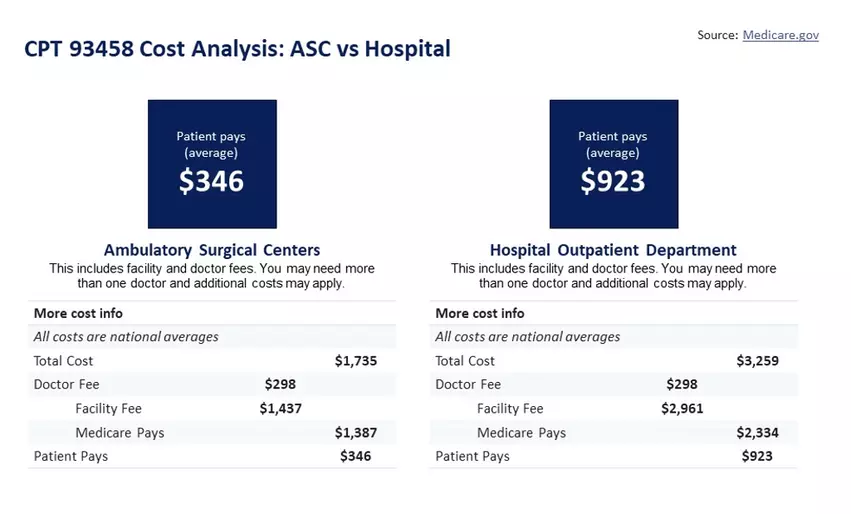The image size is (851, 514).
Task: Select the $923 patient pays blue box
Action: tap(613, 164)
